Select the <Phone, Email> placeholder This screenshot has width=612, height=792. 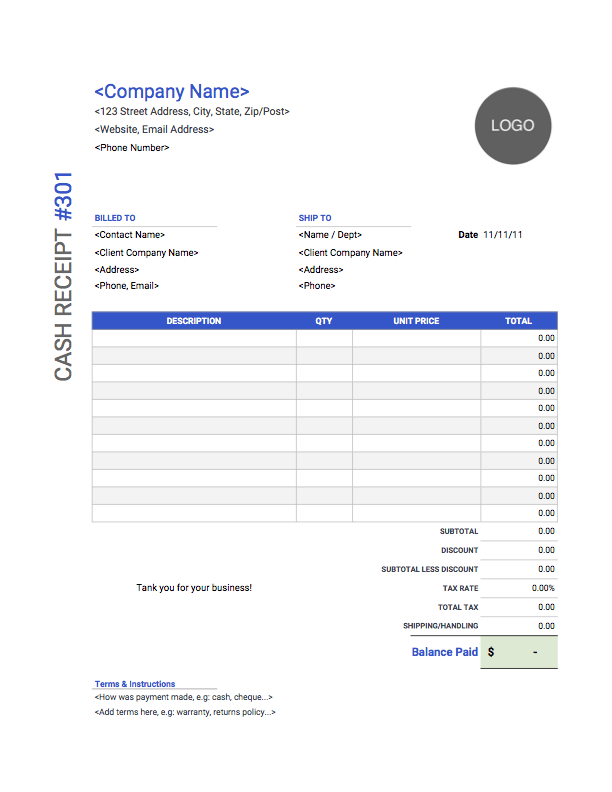pos(127,286)
